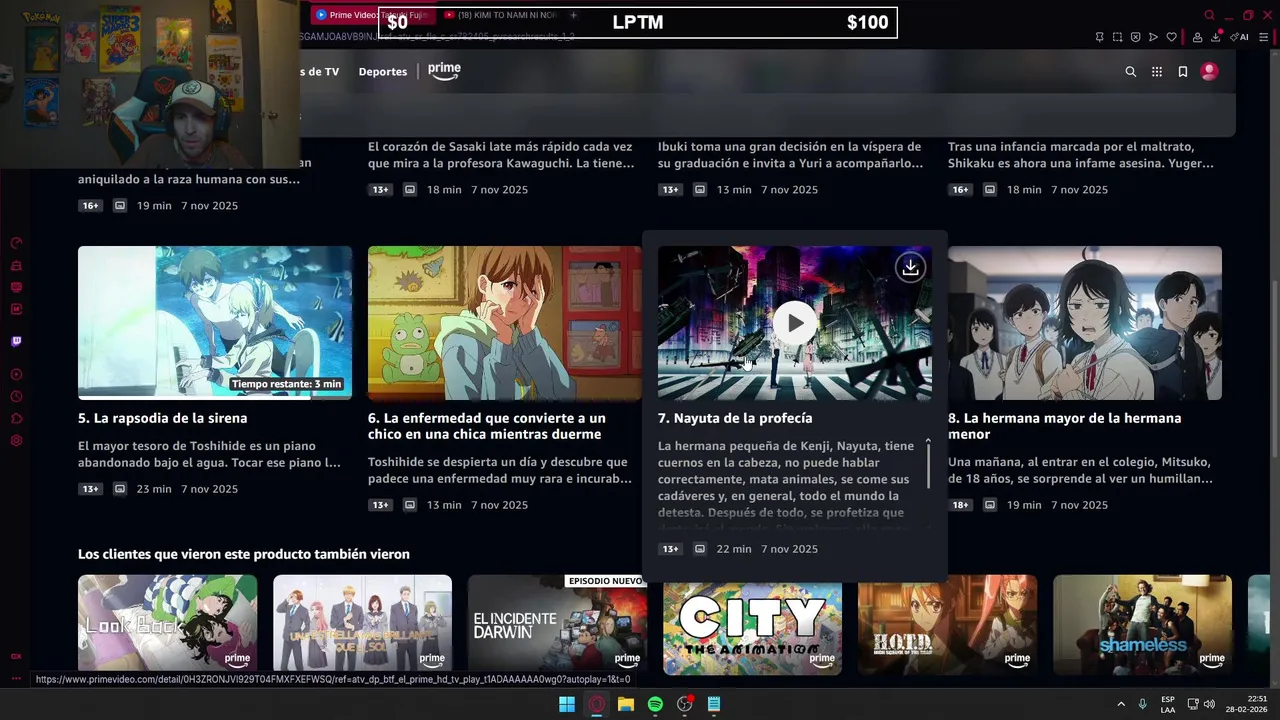Switch to KIMI TO NAMI NI NOR browser tab

(x=500, y=15)
